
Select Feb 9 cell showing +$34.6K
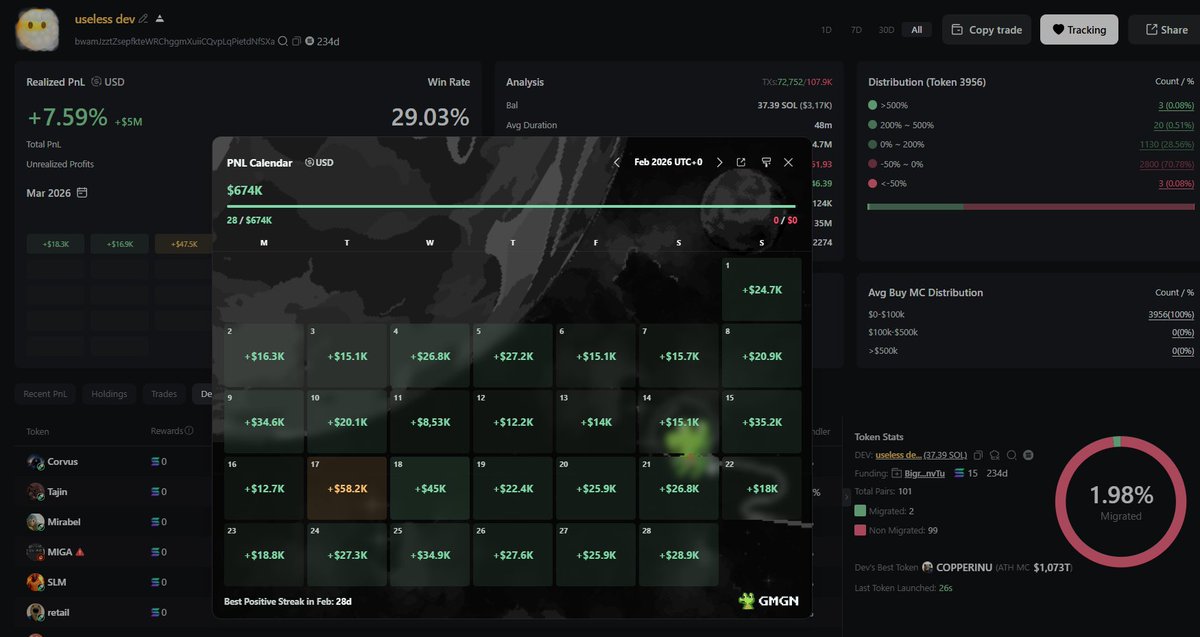(x=263, y=422)
